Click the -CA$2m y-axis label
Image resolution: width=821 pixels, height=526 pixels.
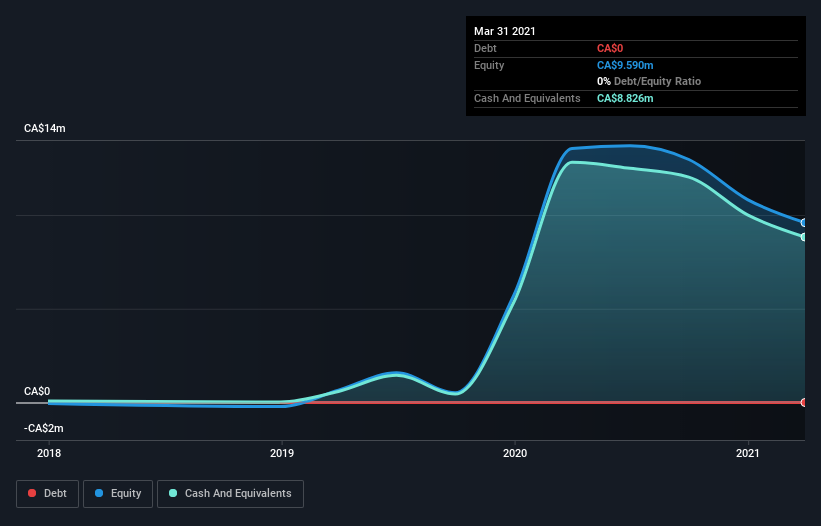[43, 428]
